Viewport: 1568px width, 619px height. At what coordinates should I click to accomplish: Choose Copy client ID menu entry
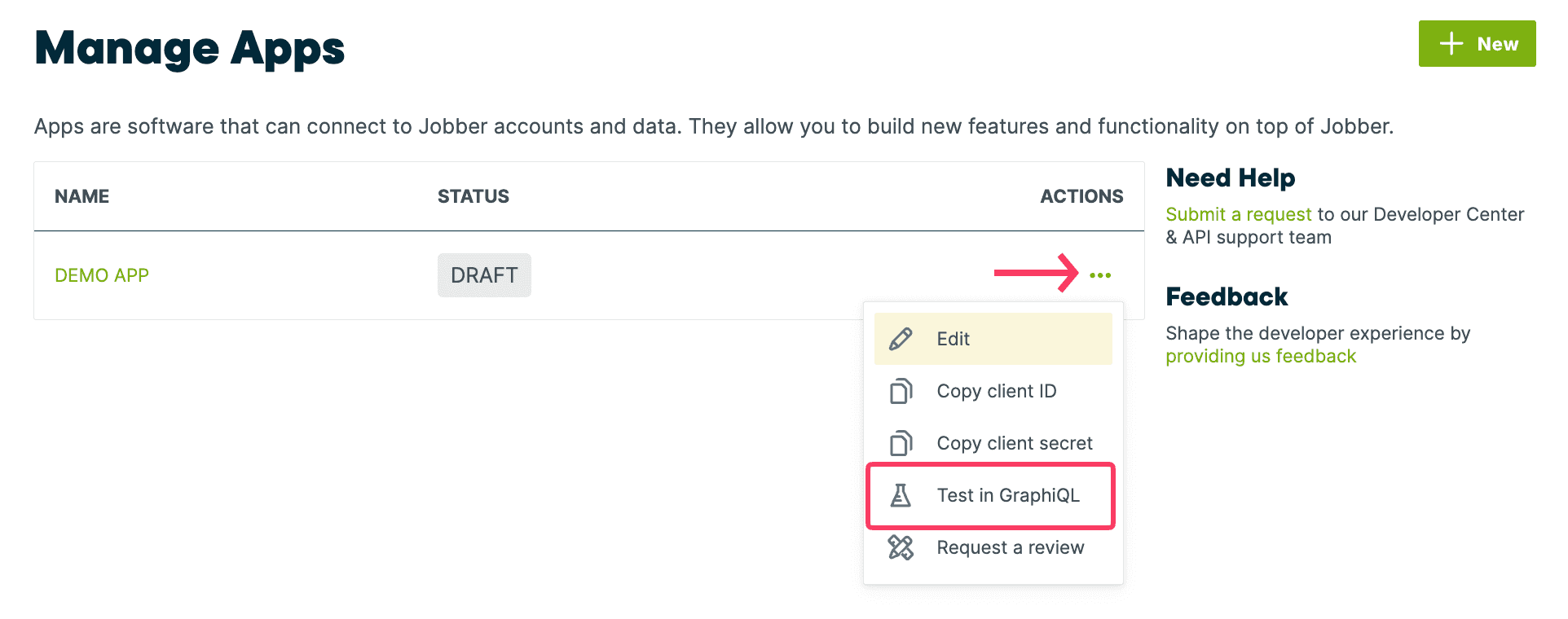pyautogui.click(x=993, y=391)
